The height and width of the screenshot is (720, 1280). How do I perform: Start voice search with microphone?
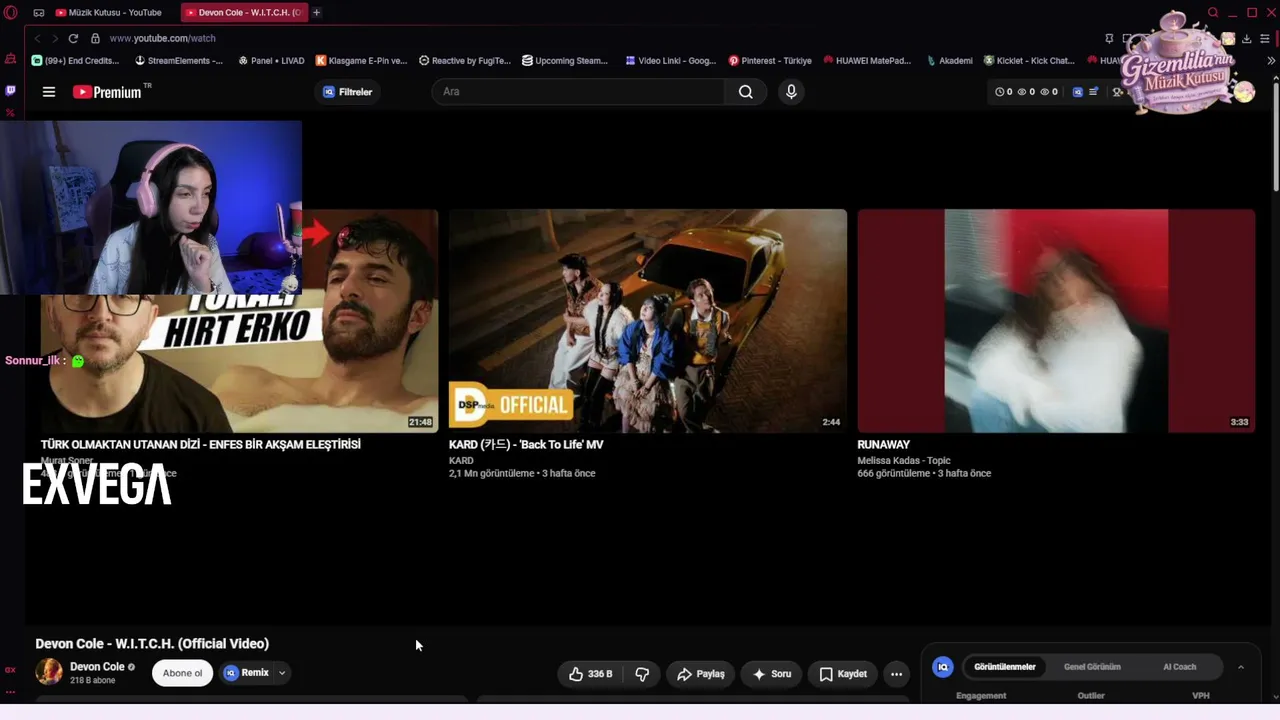point(791,92)
